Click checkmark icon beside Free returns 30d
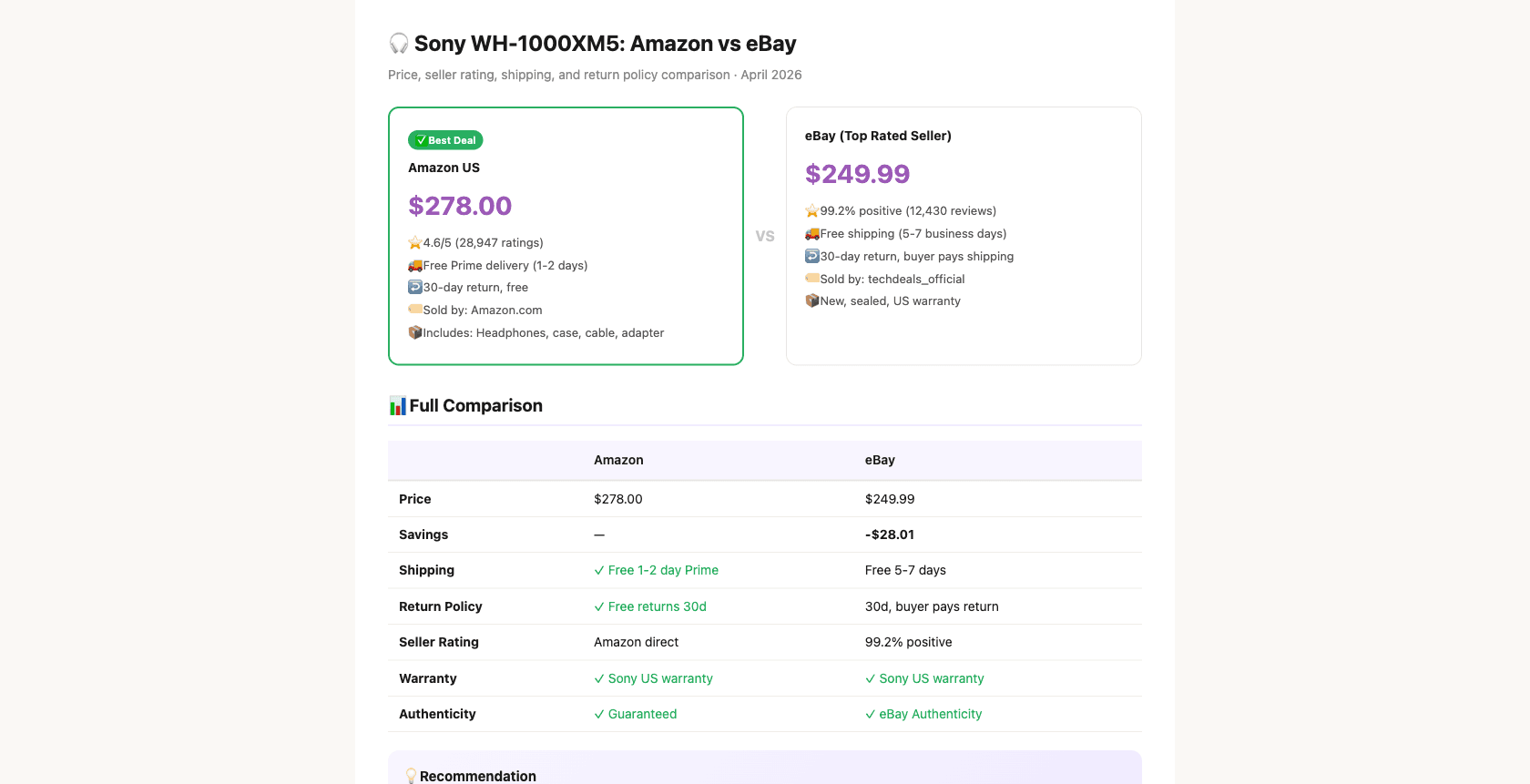Viewport: 1530px width, 784px height. click(599, 606)
